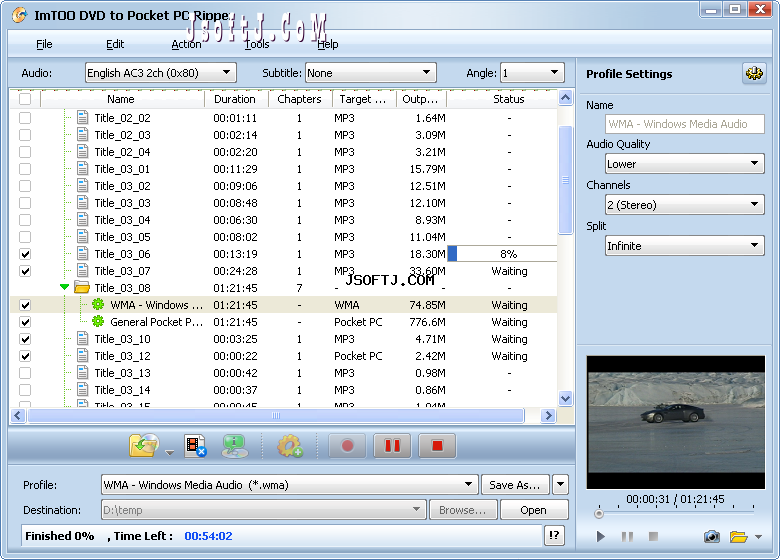The height and width of the screenshot is (560, 780).
Task: Collapse the Title_03_08 tree node
Action: (64, 287)
